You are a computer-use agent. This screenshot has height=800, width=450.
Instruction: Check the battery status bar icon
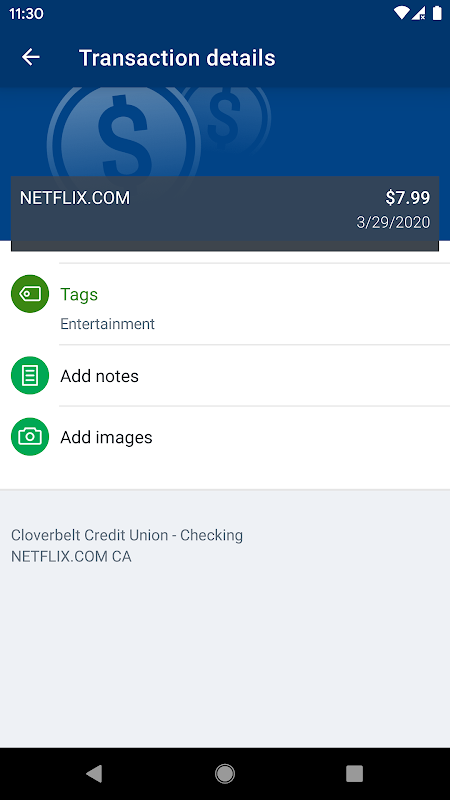tap(437, 13)
